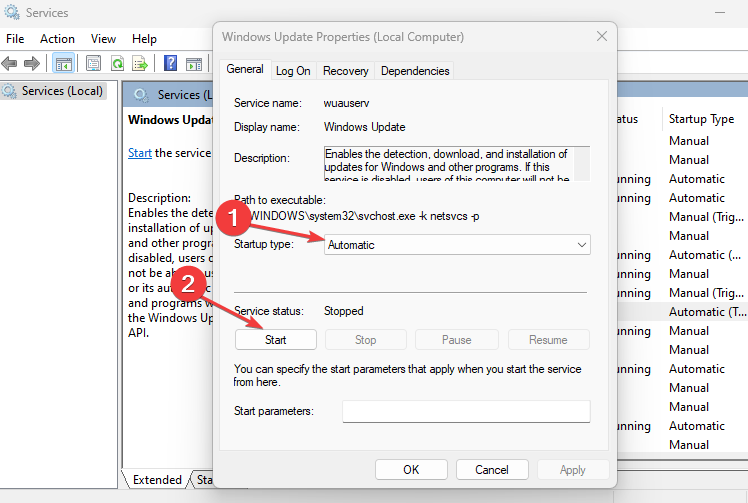
Task: Click the Services gear icon in title bar
Action: [x=12, y=12]
